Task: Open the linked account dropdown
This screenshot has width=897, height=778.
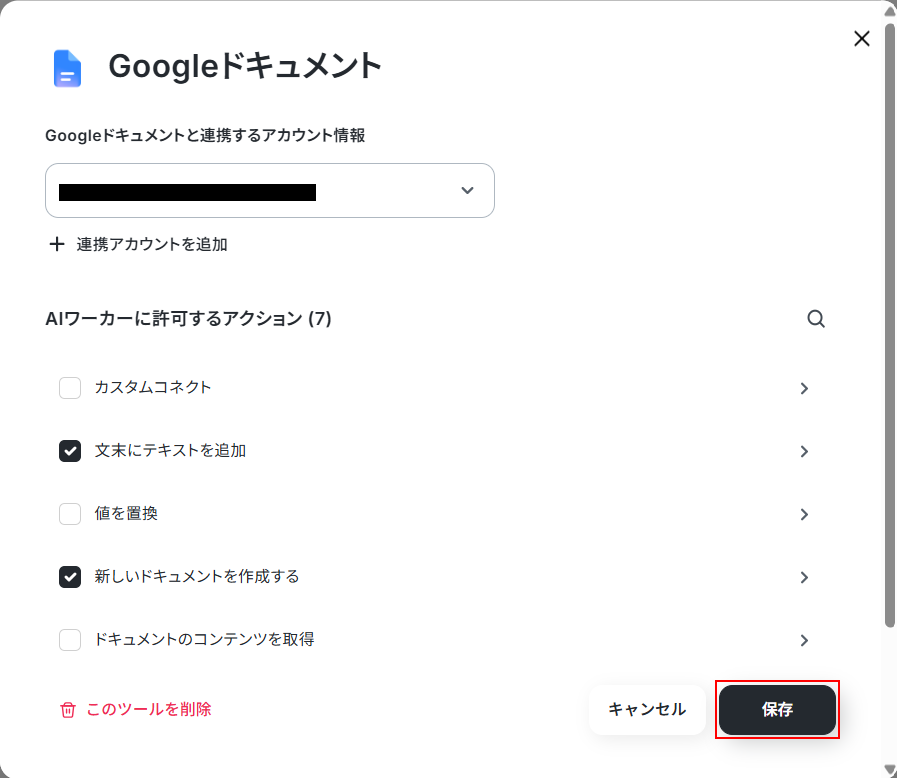Action: (269, 190)
